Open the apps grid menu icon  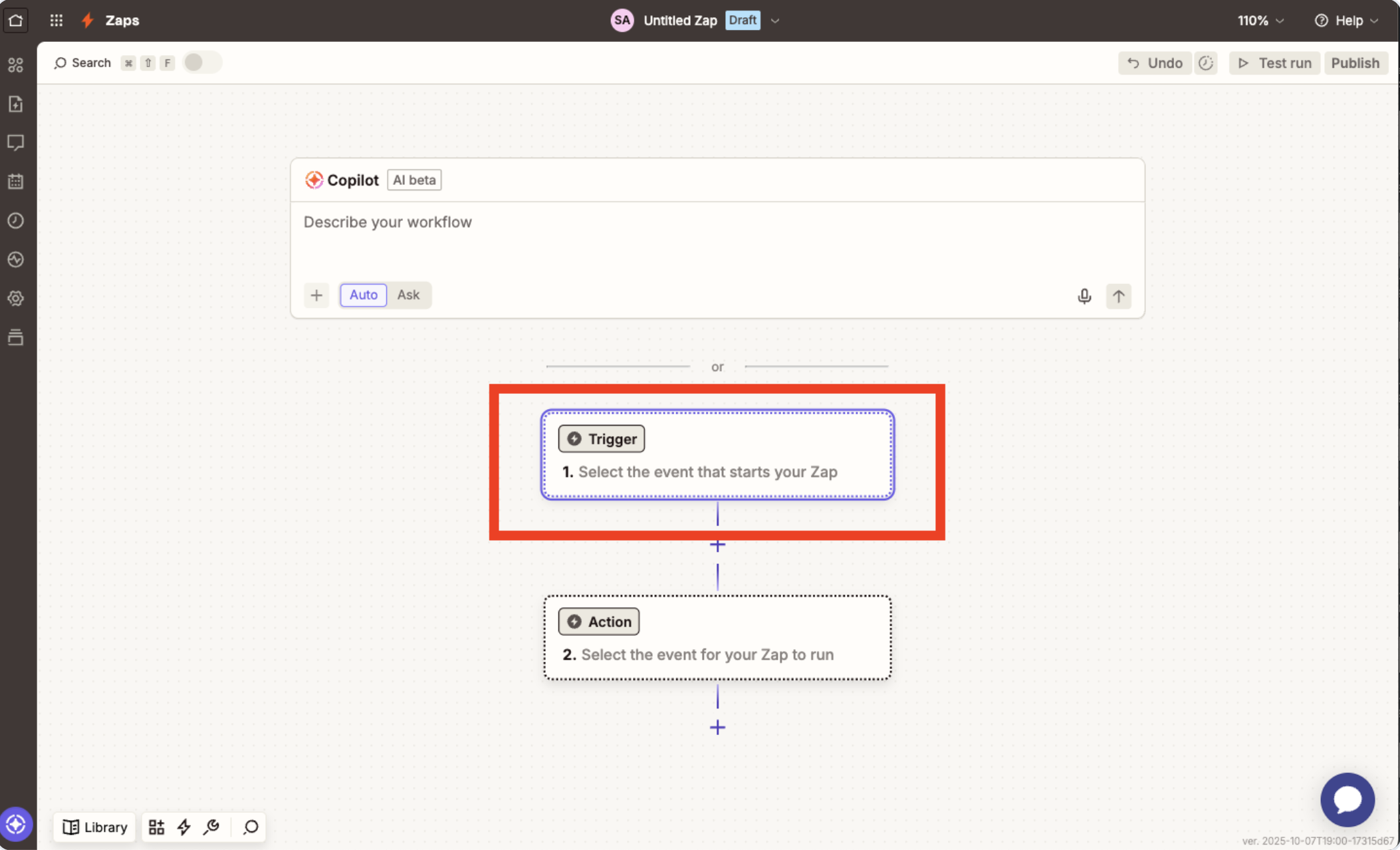(57, 20)
